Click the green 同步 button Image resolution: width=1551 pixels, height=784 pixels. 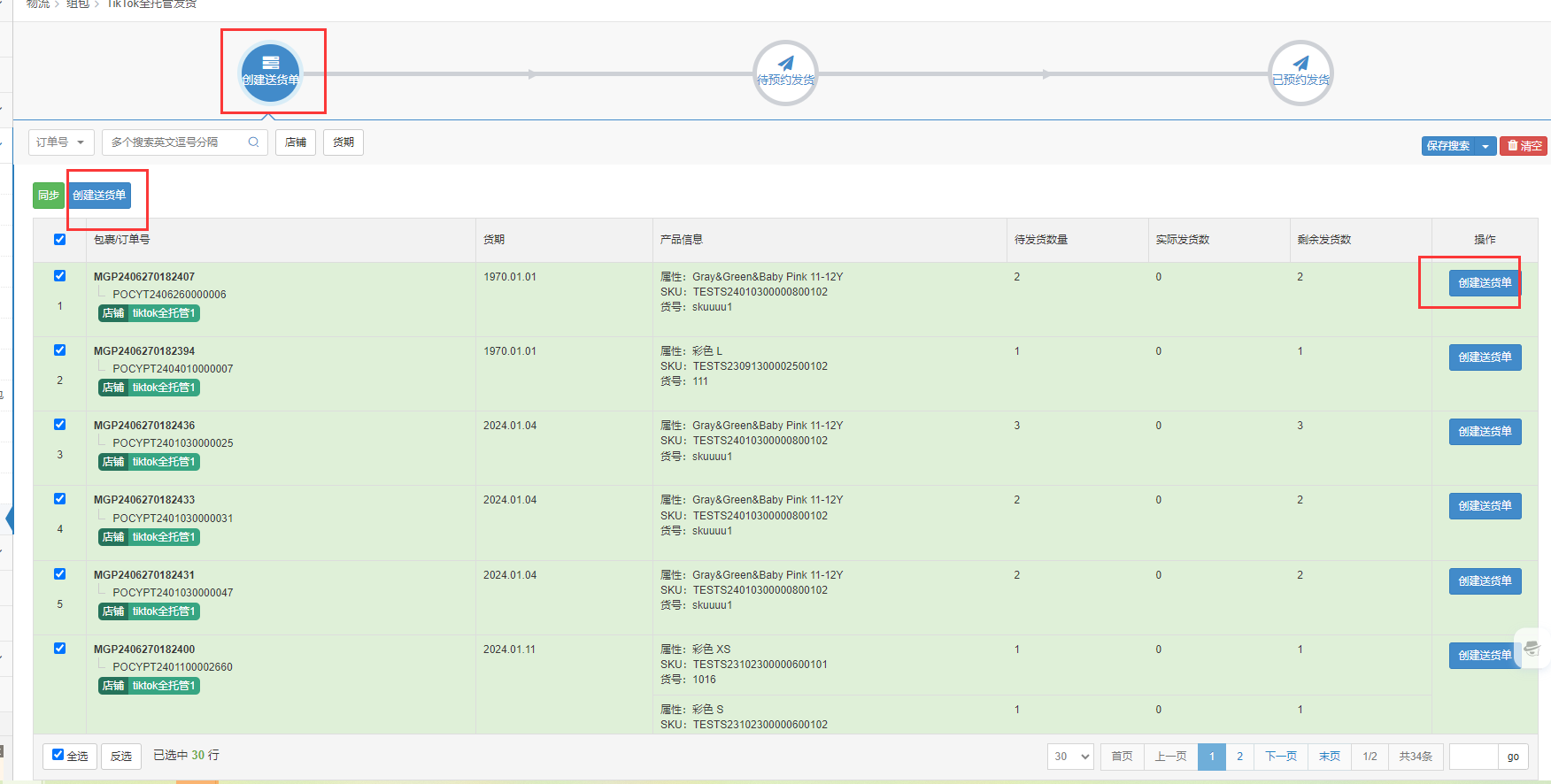pyautogui.click(x=49, y=196)
